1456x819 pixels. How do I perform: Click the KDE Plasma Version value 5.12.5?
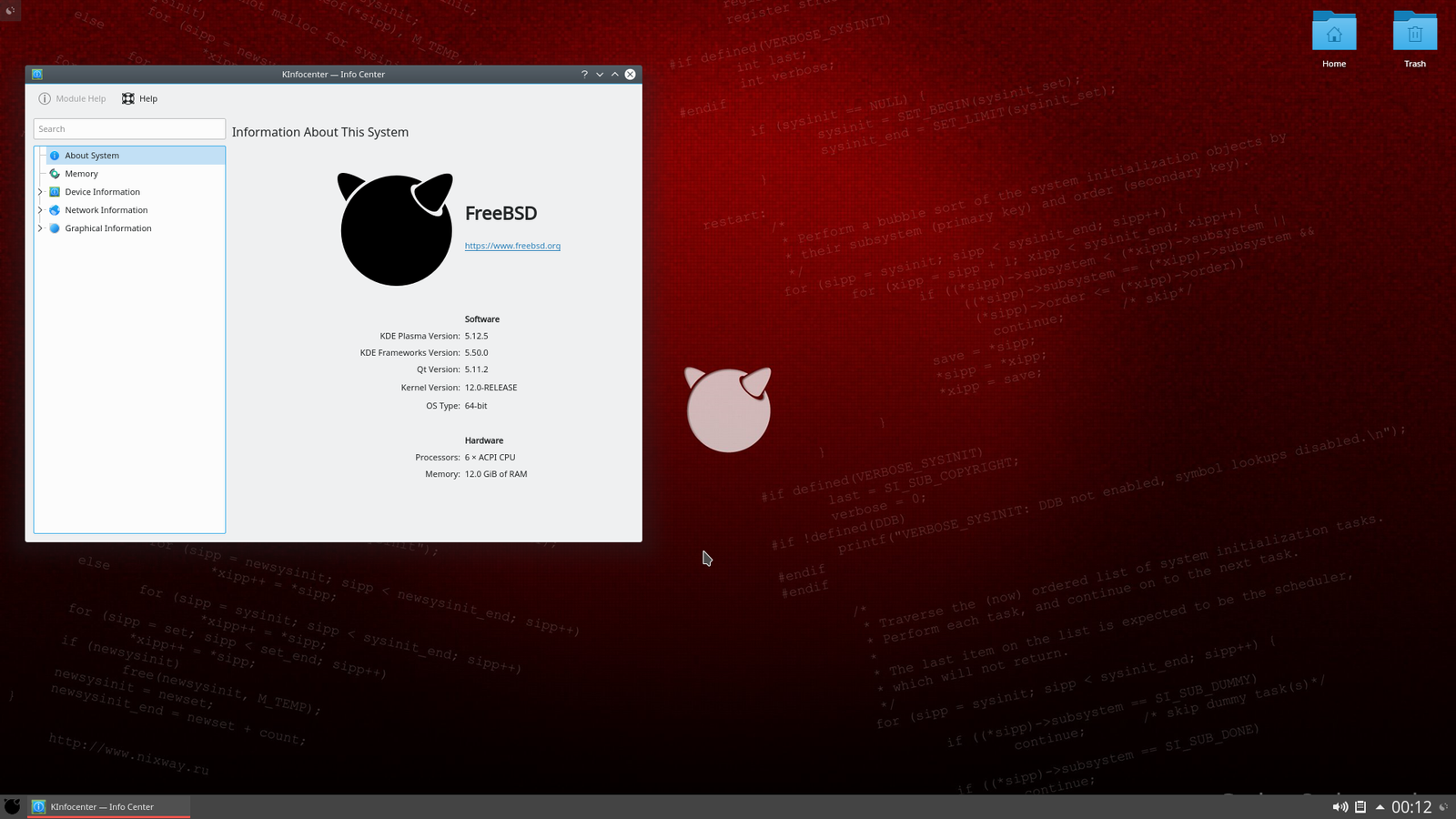pyautogui.click(x=476, y=336)
